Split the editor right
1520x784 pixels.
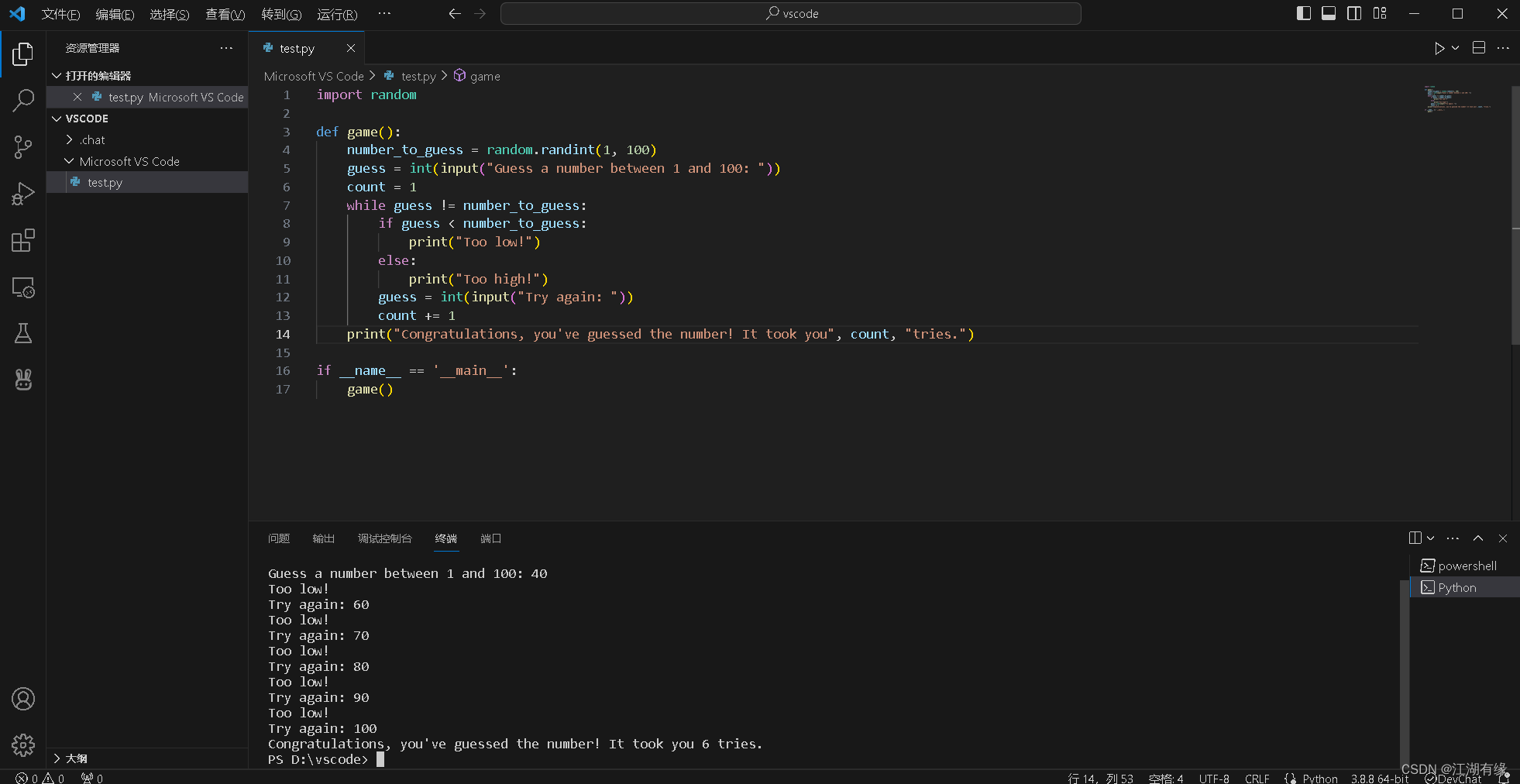[x=1478, y=48]
